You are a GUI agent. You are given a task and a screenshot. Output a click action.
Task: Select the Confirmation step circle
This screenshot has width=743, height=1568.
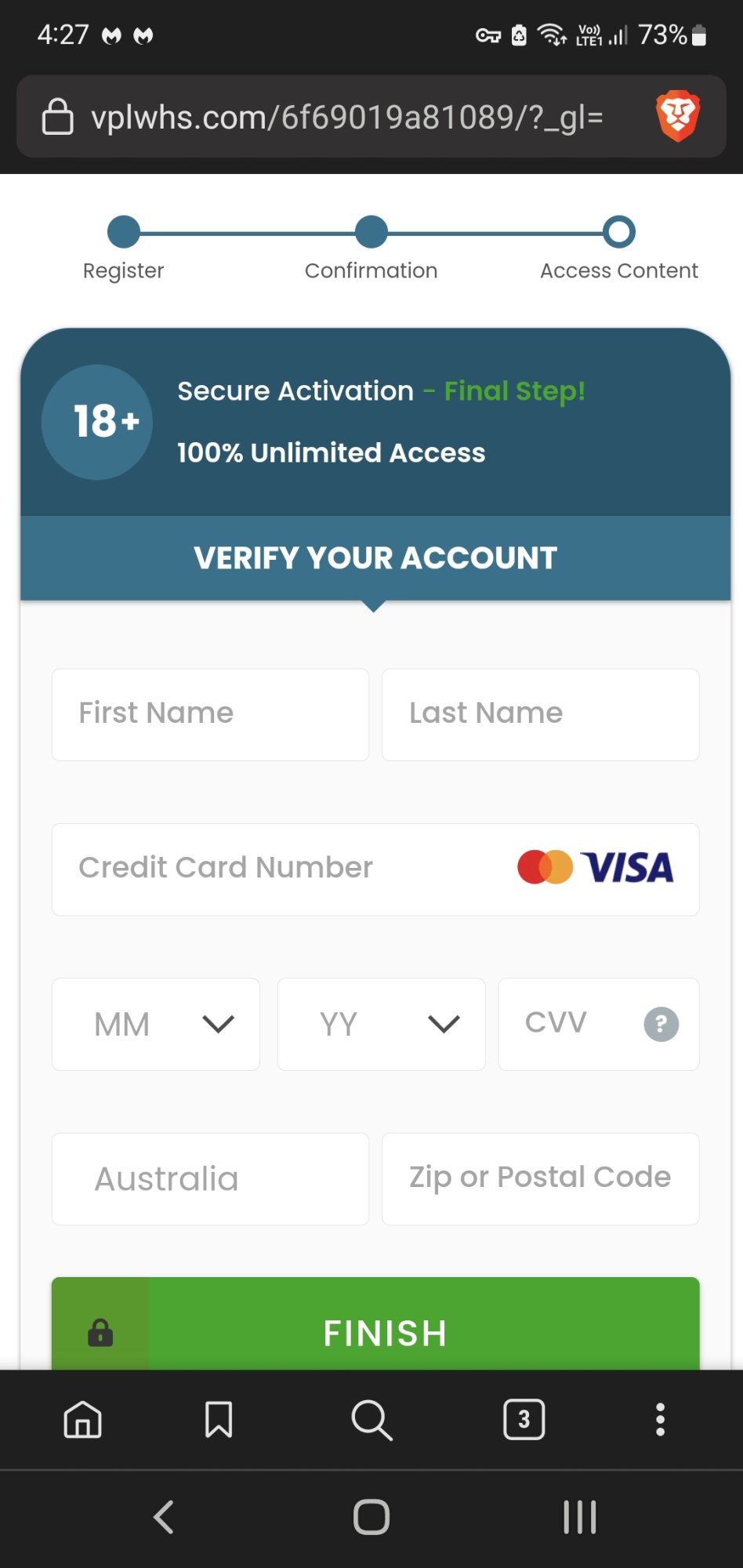(x=371, y=232)
